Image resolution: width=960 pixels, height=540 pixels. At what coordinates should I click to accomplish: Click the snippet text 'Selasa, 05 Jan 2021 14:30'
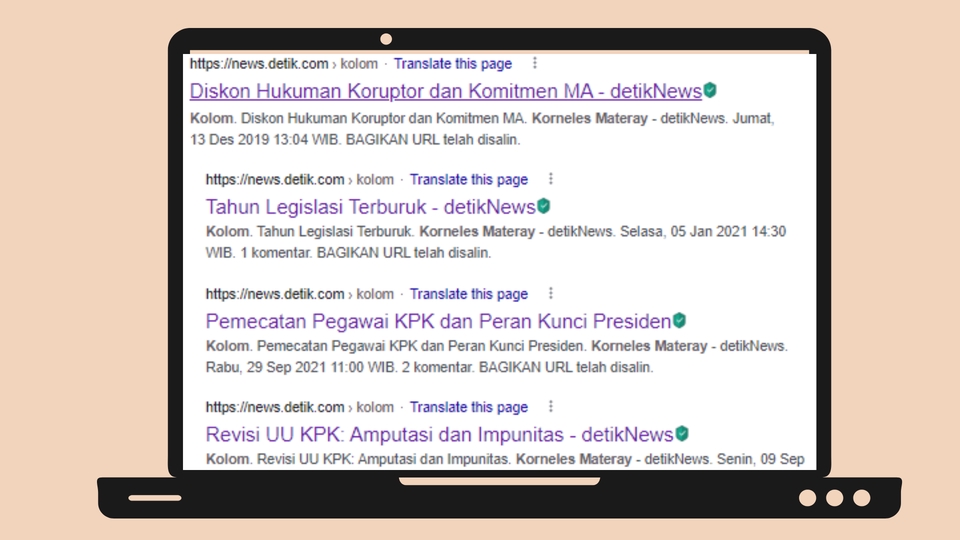point(703,231)
